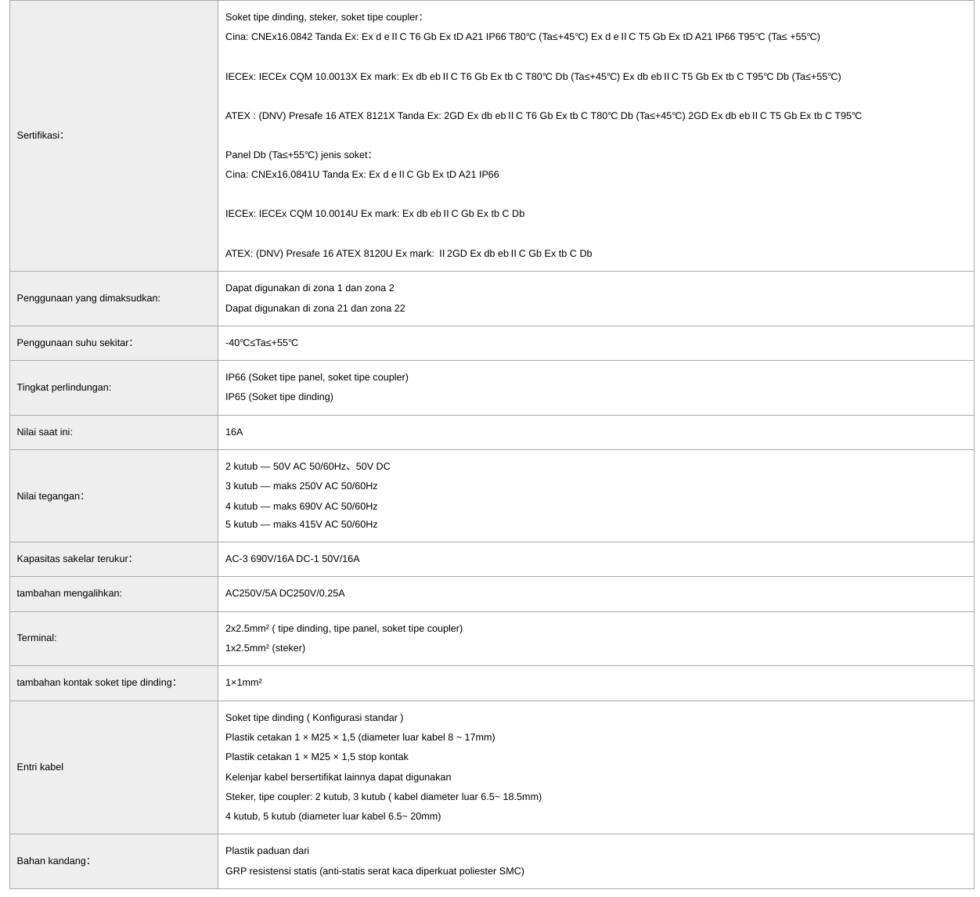980x897 pixels.
Task: Click the Cina CNEx16.0841U marking line
Action: pyautogui.click(x=362, y=174)
